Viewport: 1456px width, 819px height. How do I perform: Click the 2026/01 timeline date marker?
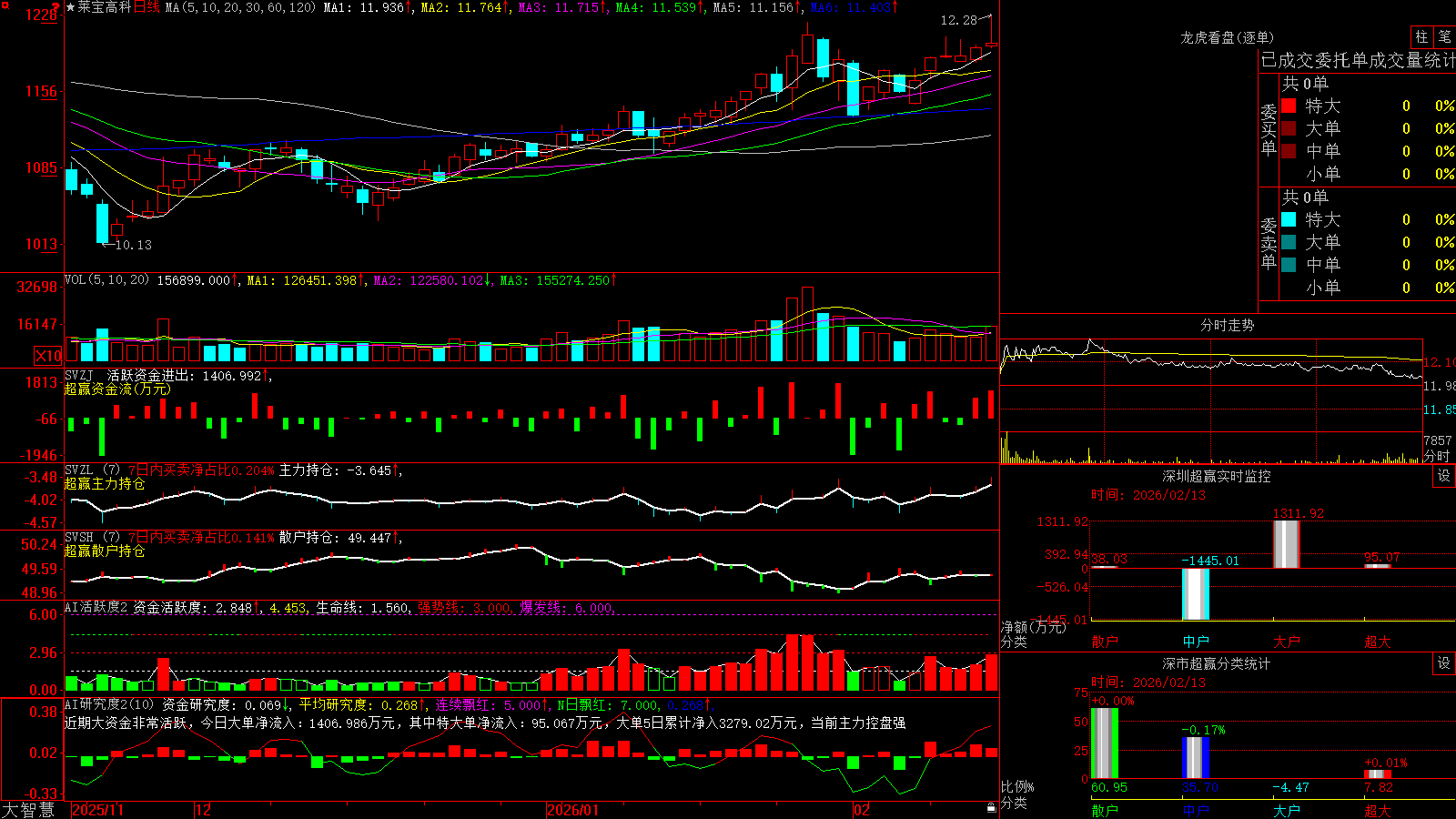(x=573, y=810)
